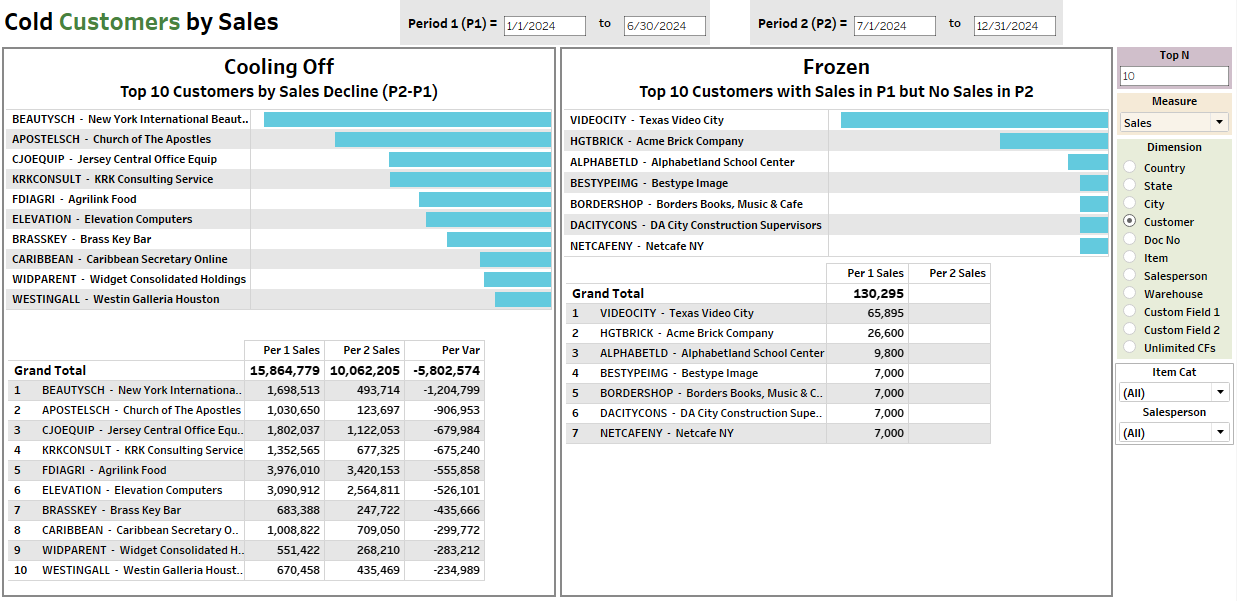Click the Period 2 end date field

[x=1014, y=26]
